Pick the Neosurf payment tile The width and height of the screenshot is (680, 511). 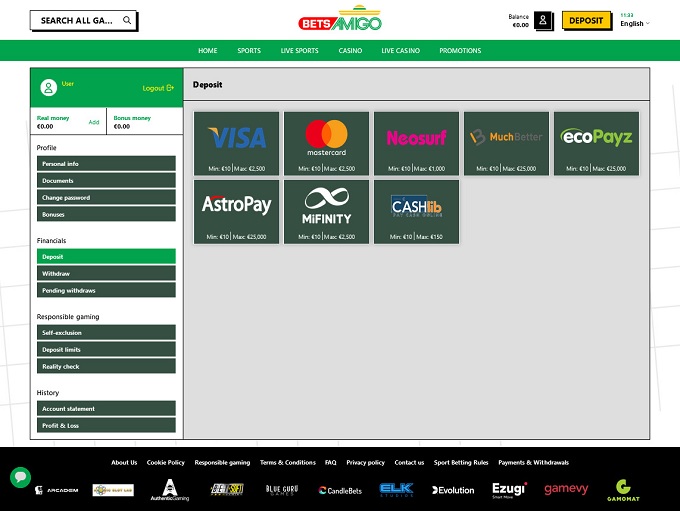tap(416, 143)
